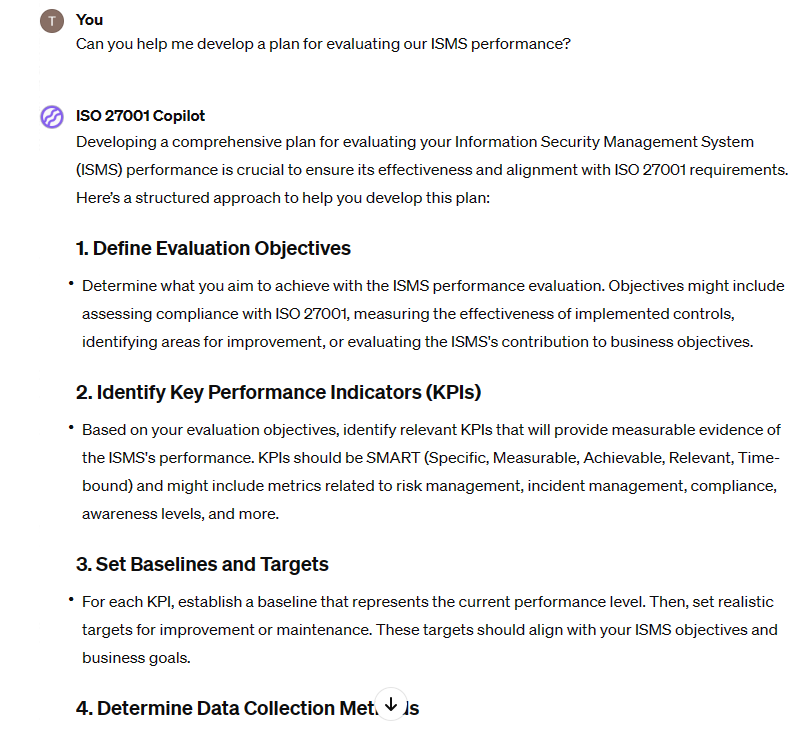
Task: Click the ISO 27001 Copilot logo icon
Action: point(52,116)
